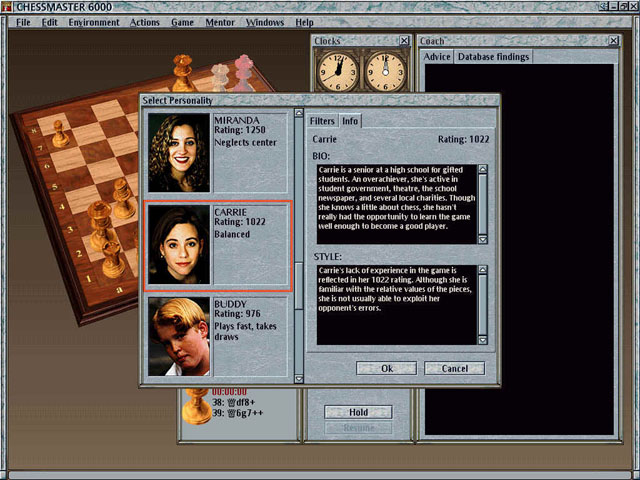Click the personality list scrollbar thumb
The height and width of the screenshot is (480, 640).
[299, 286]
